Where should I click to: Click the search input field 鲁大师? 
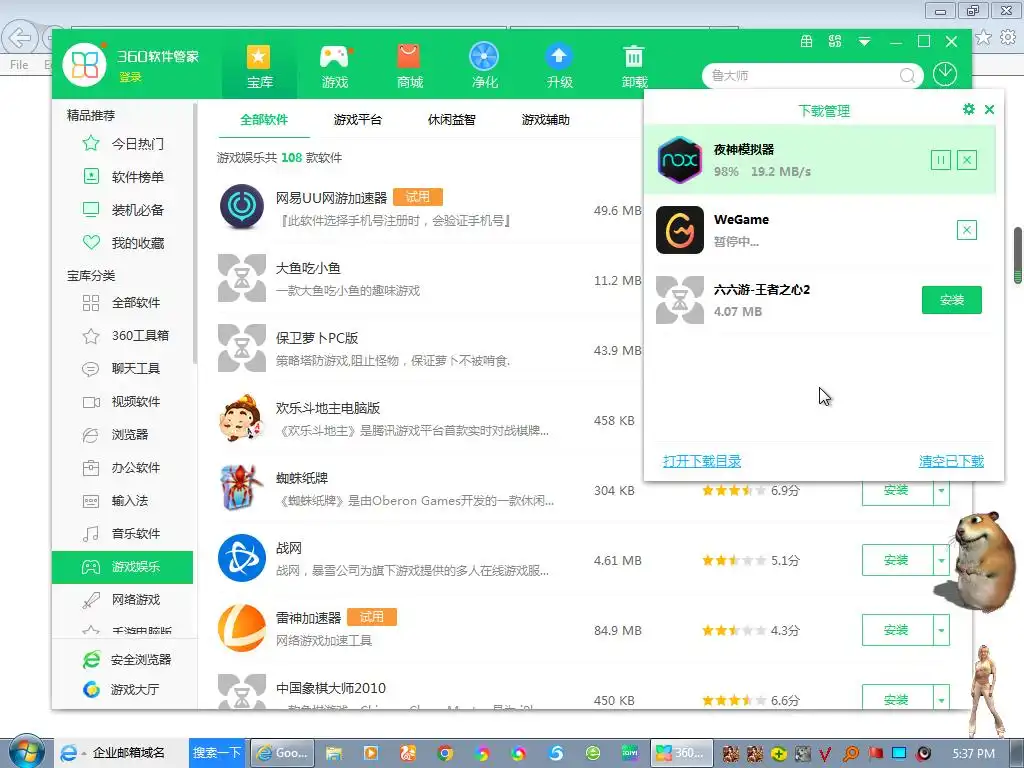(x=803, y=76)
